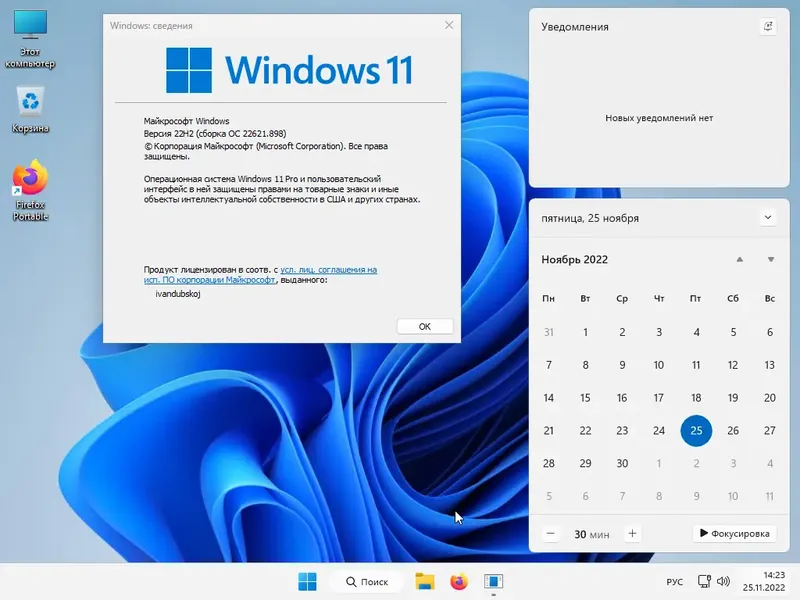Open volume settings from system tray

(x=723, y=581)
